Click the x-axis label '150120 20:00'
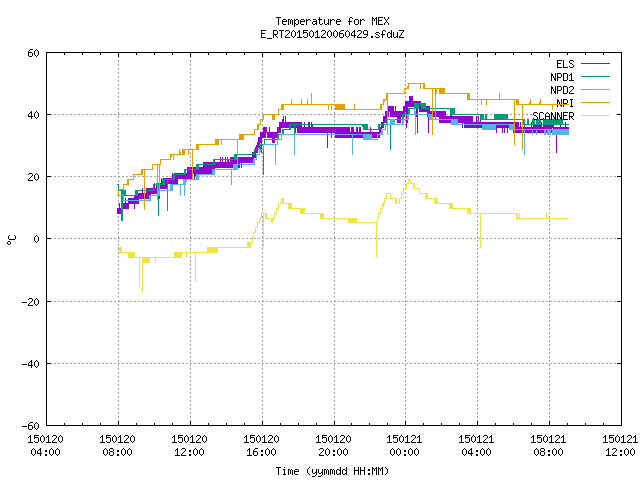Viewport: 640px width, 480px height. 333,446
